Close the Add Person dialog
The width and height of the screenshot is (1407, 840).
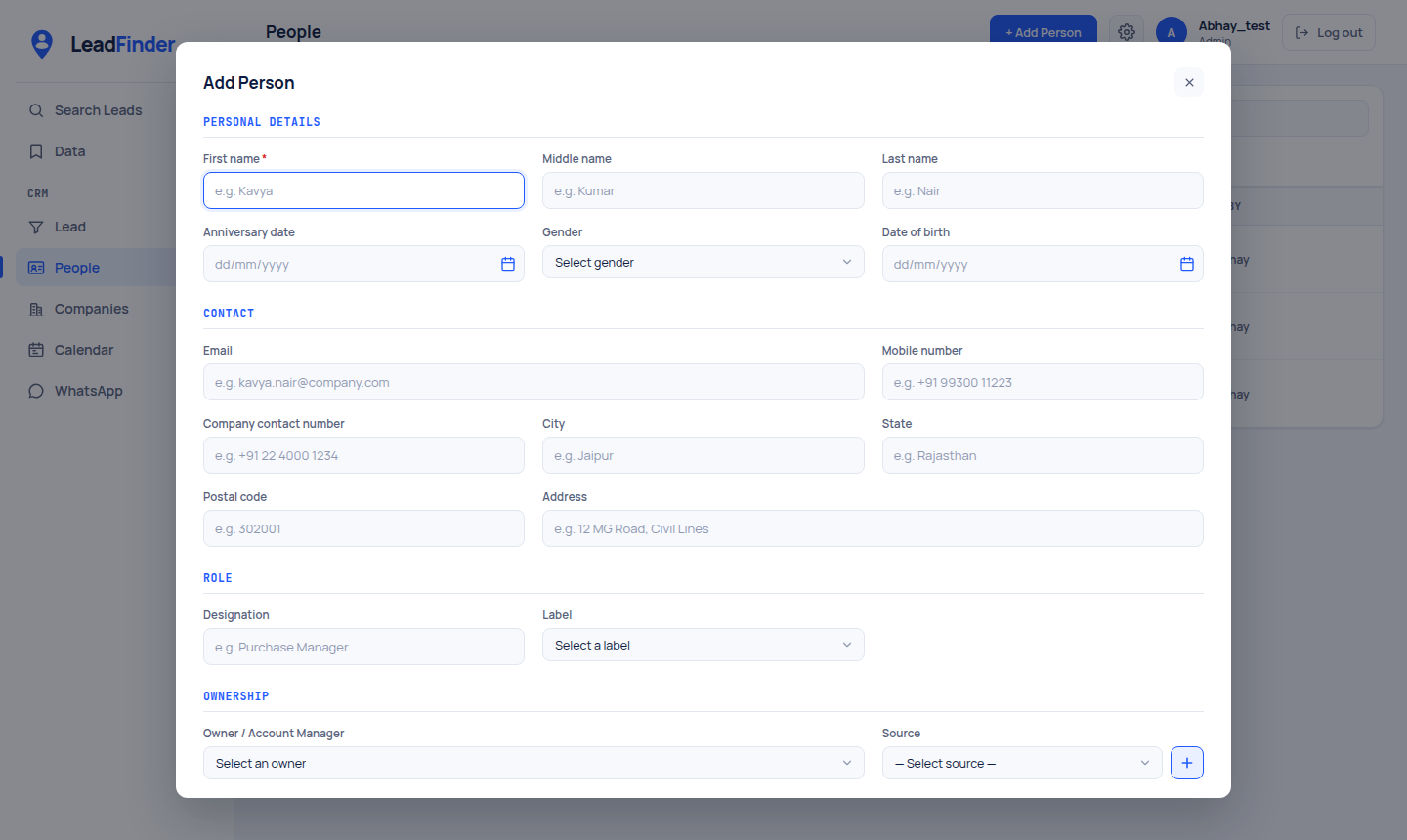[1189, 83]
